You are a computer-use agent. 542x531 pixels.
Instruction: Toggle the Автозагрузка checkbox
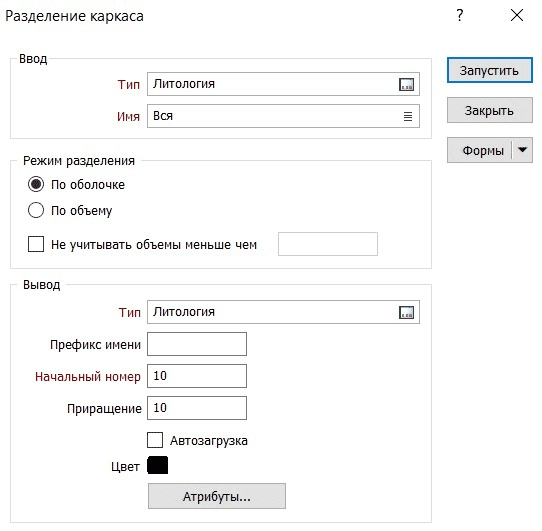[x=155, y=440]
